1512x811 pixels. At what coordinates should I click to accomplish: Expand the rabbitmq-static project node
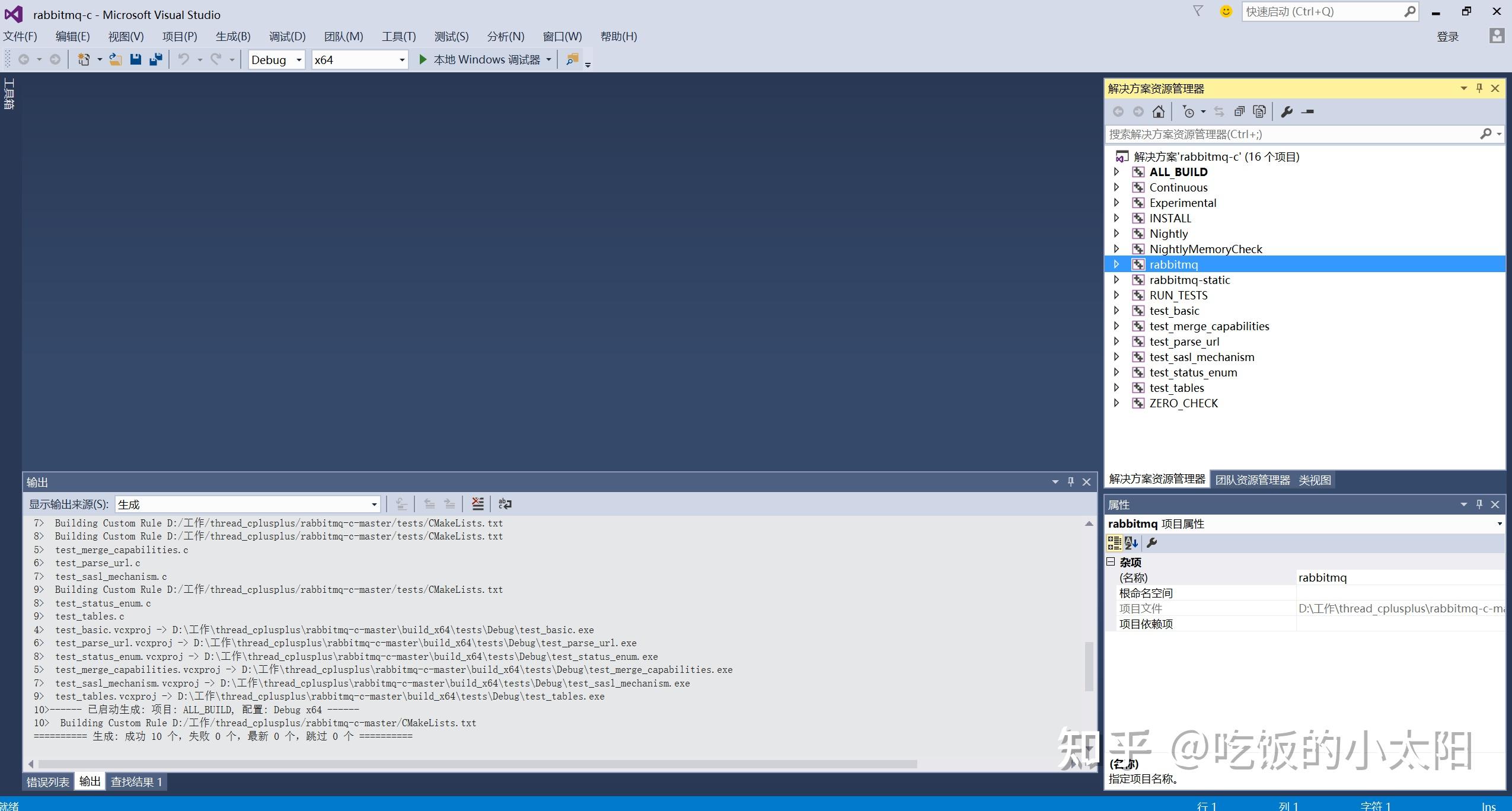point(1117,280)
